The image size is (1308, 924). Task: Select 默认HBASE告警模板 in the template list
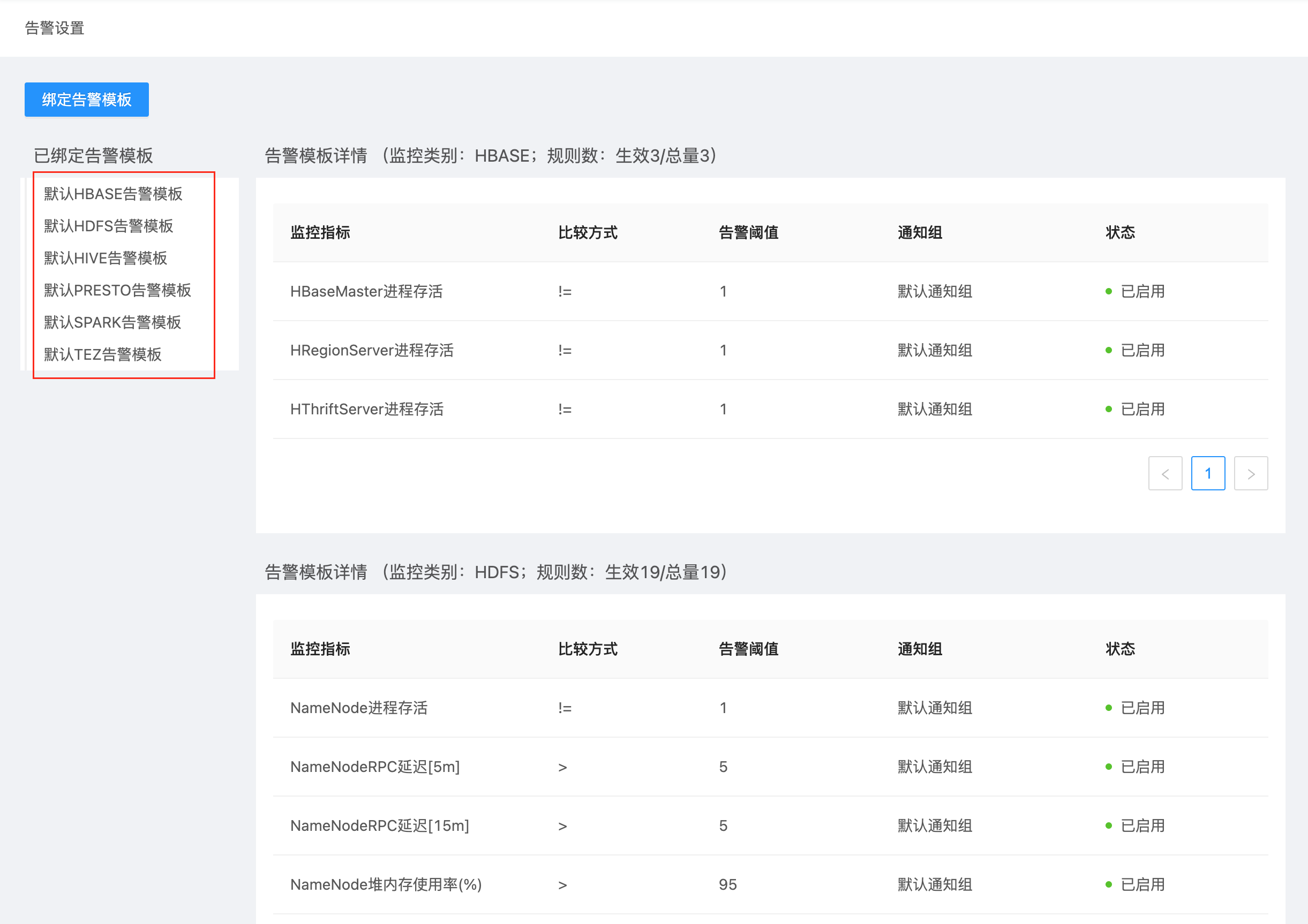point(113,194)
